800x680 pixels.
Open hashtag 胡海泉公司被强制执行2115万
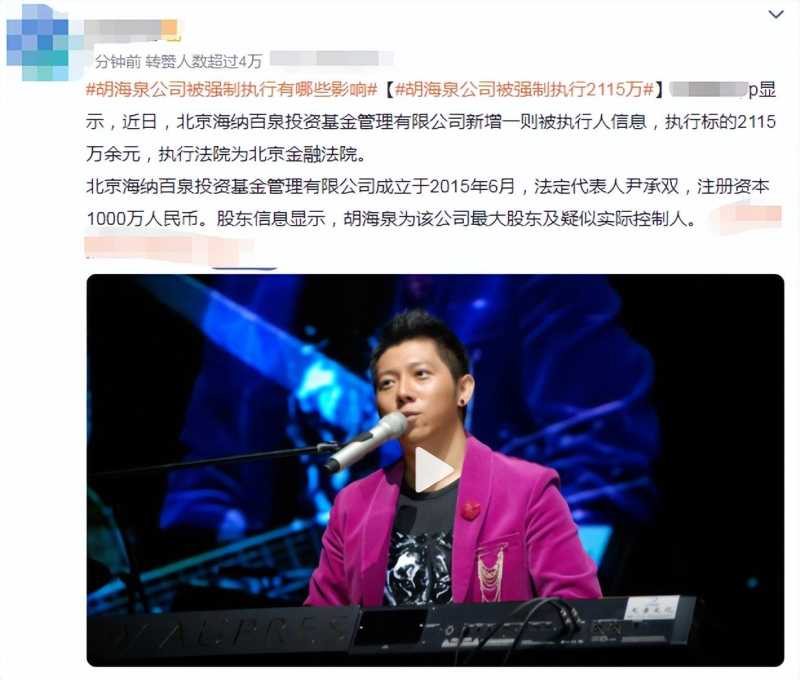click(524, 90)
